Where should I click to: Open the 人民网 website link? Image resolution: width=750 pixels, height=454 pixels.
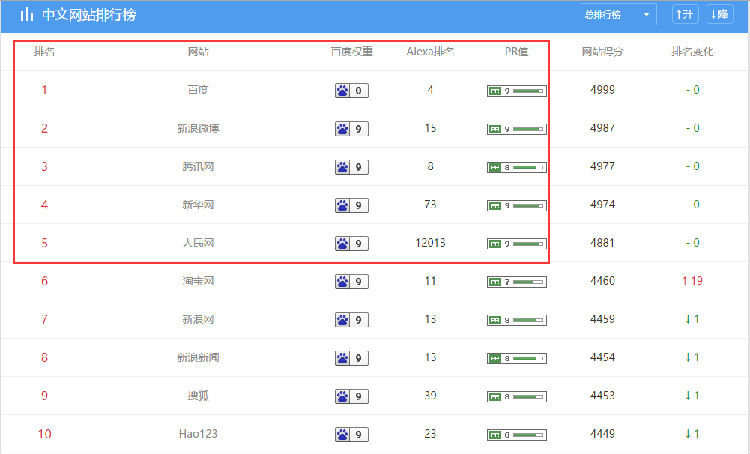[198, 243]
